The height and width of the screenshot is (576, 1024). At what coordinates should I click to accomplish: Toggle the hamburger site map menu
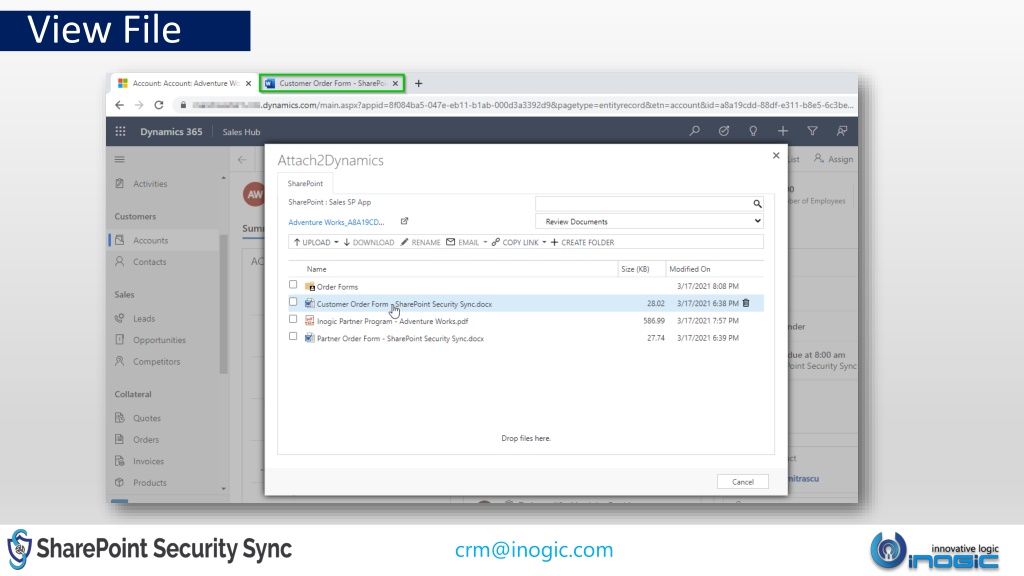(x=120, y=159)
